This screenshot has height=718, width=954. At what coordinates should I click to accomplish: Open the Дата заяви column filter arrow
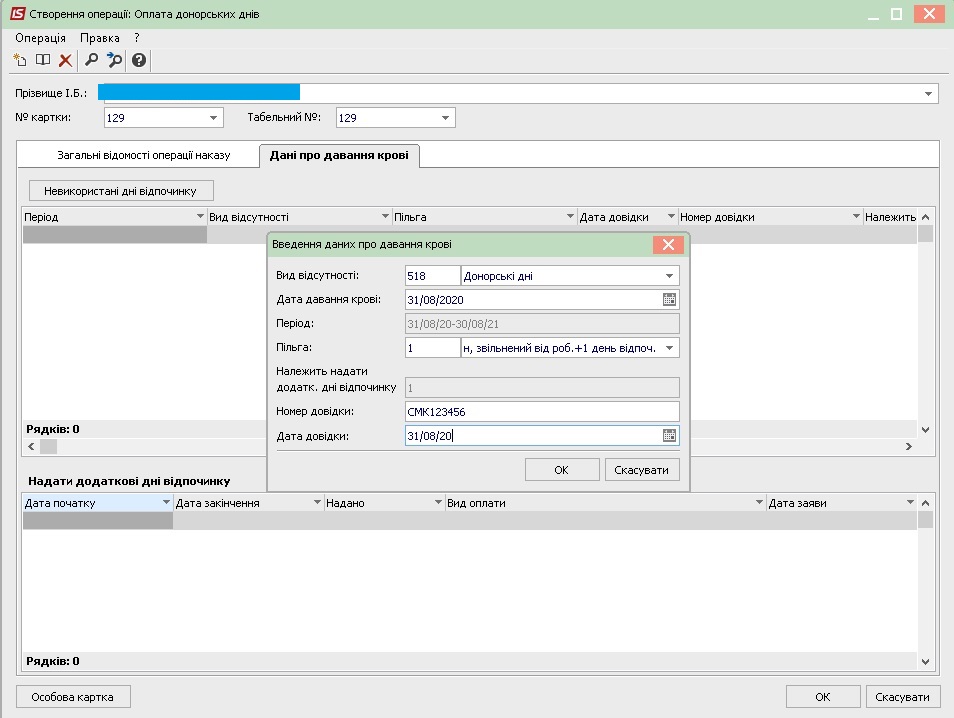pos(910,503)
